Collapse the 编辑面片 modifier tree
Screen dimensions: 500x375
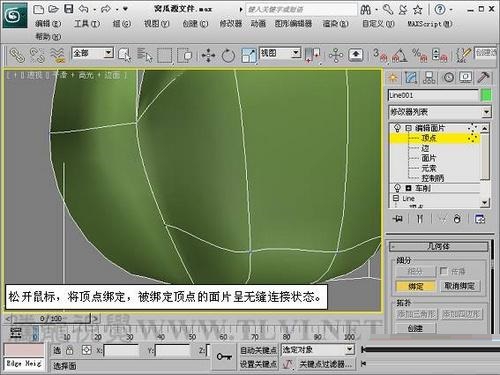tap(408, 128)
